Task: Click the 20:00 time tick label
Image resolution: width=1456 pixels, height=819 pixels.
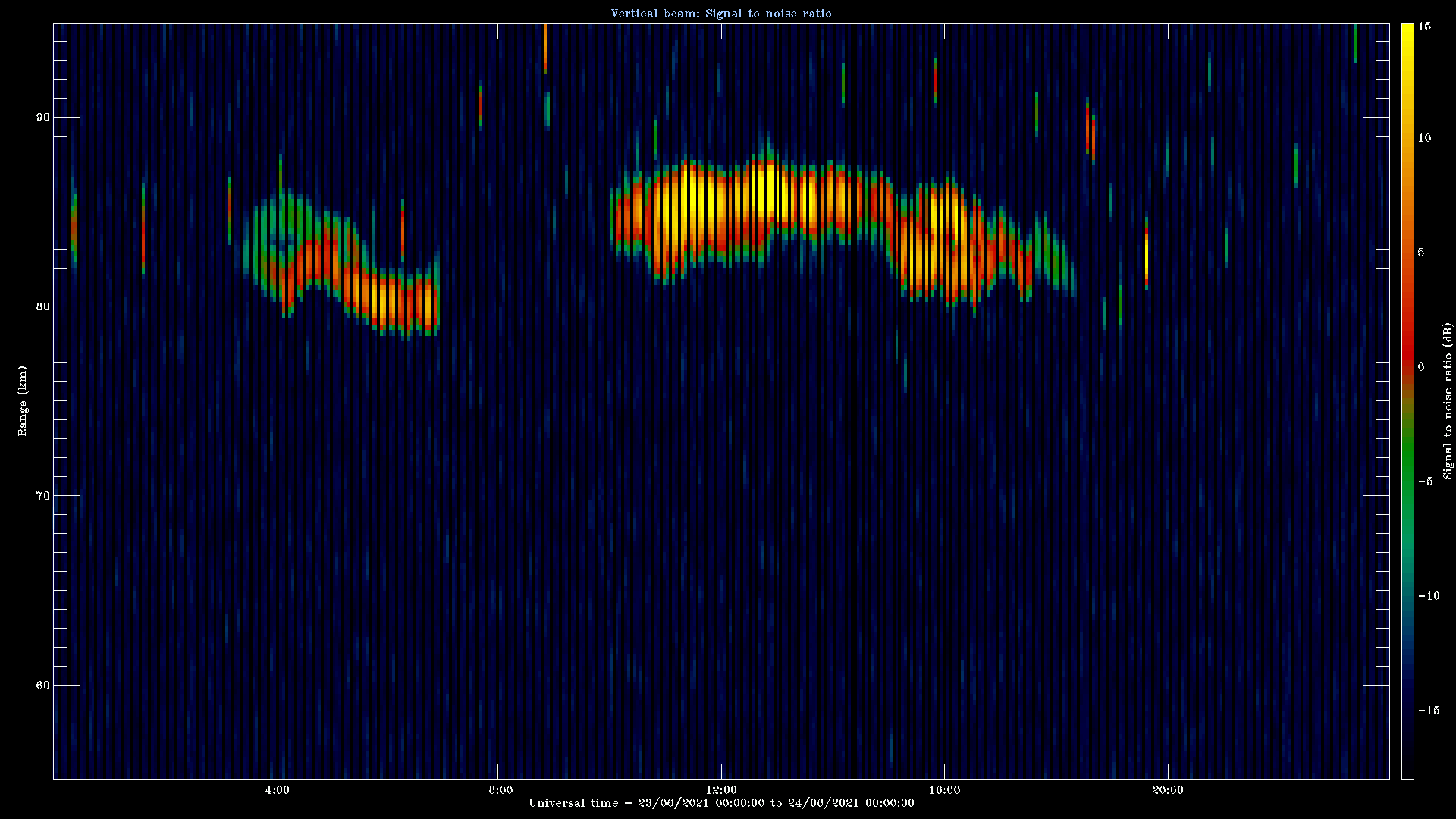Action: 1167,790
